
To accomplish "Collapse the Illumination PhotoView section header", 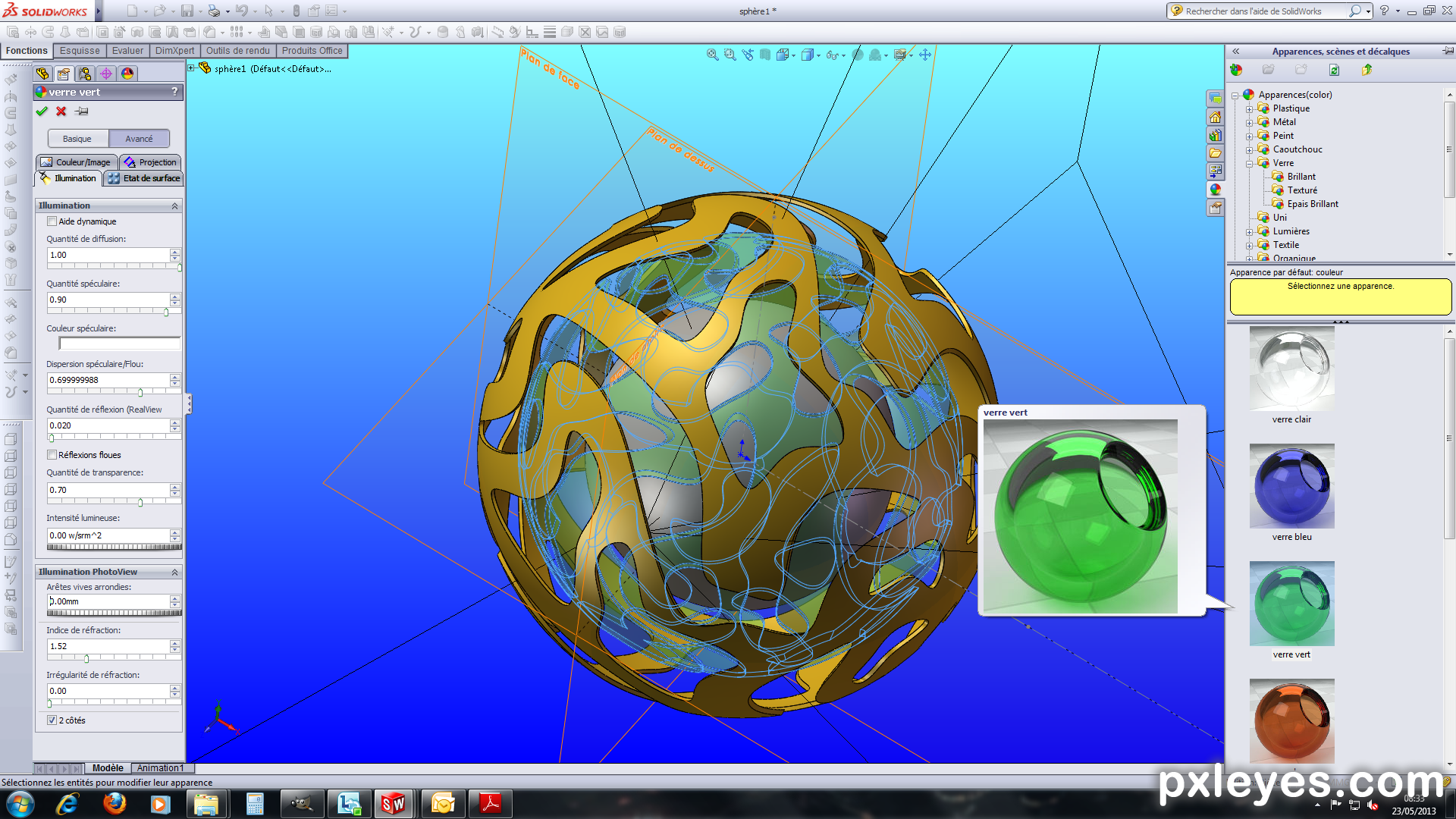I will pyautogui.click(x=108, y=572).
